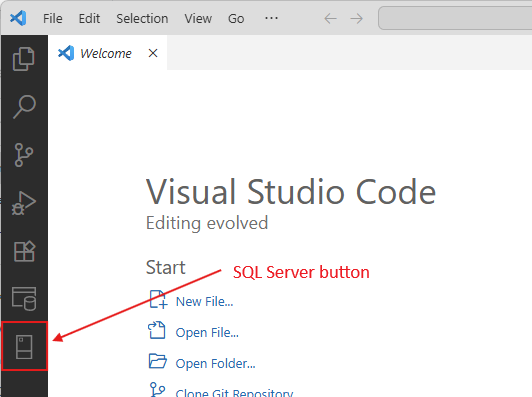
Task: Open the Run and Debug view
Action: (24, 203)
